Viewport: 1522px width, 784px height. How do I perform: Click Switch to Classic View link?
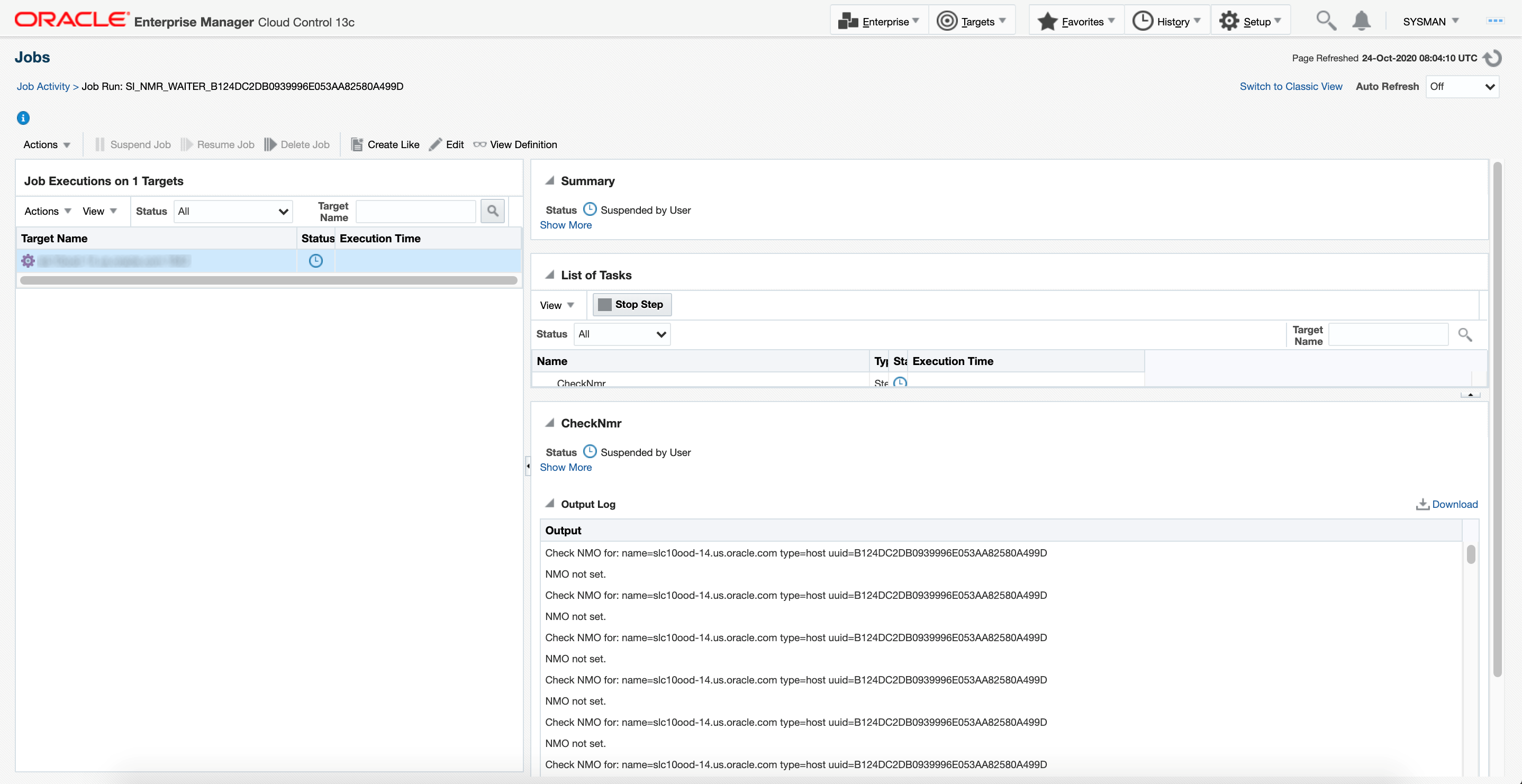click(x=1290, y=86)
